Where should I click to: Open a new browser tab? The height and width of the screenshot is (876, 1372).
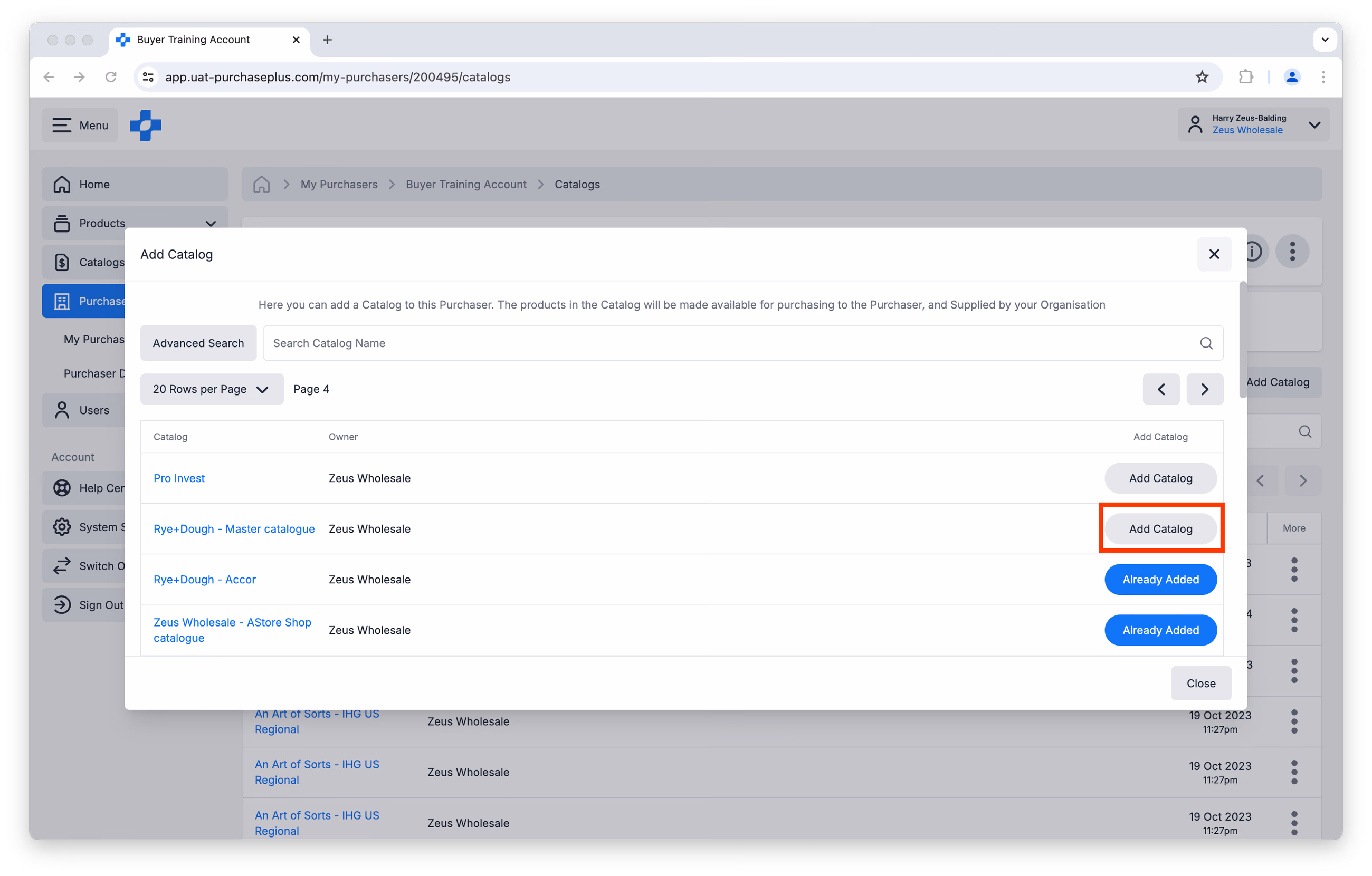[327, 40]
